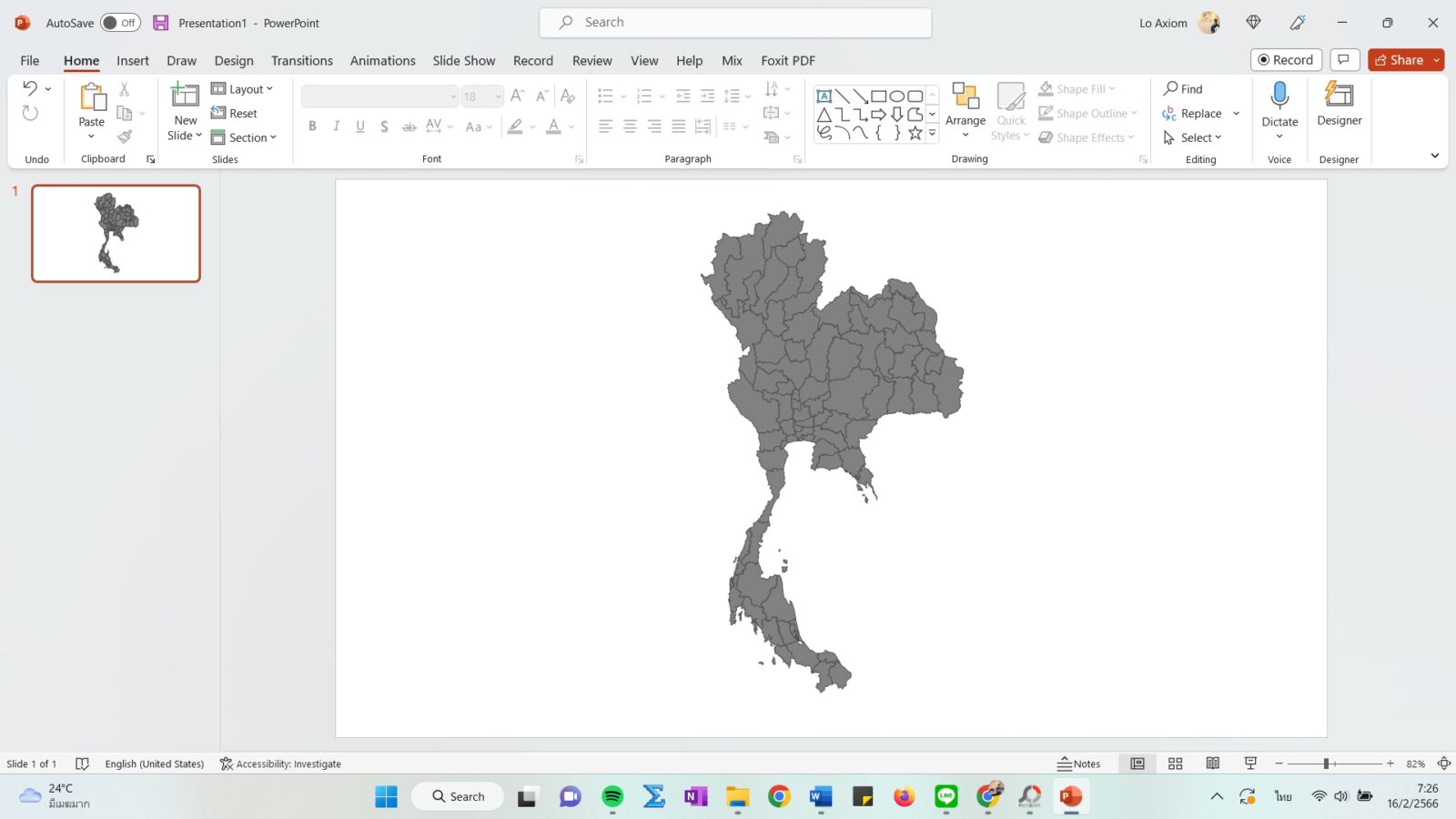Viewport: 1456px width, 819px height.
Task: Switch to the Animations tab
Action: [382, 60]
